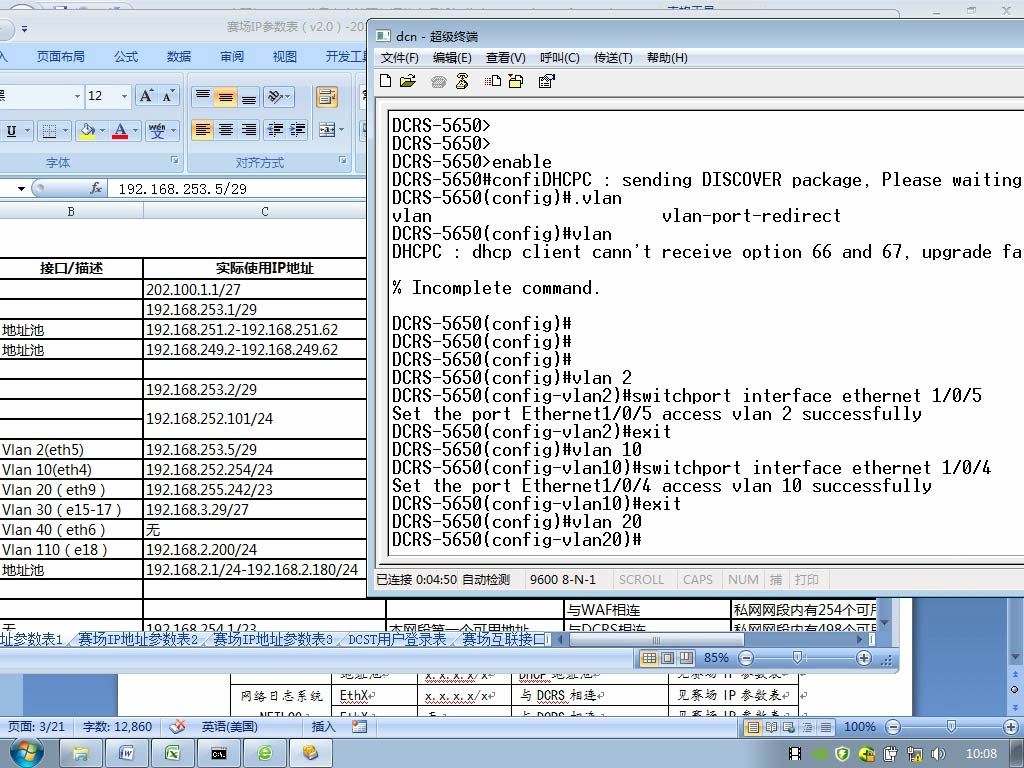Open 编辑(E) menu in HyperTerminal
The height and width of the screenshot is (768, 1024).
coord(452,57)
